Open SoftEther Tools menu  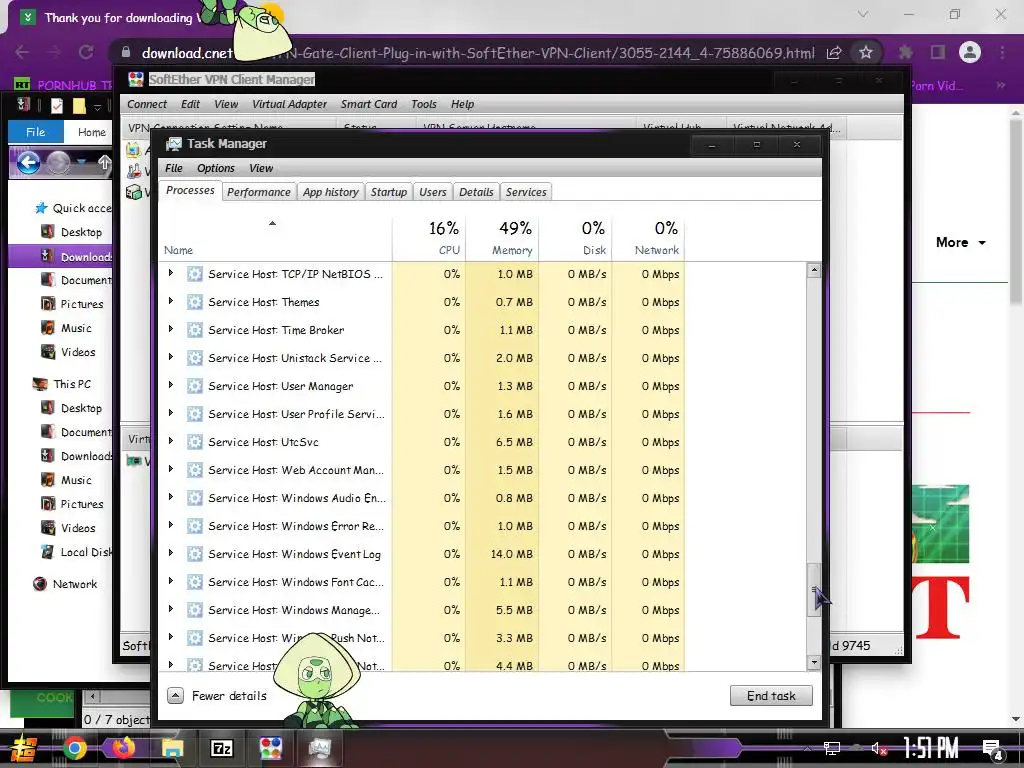[x=424, y=104]
